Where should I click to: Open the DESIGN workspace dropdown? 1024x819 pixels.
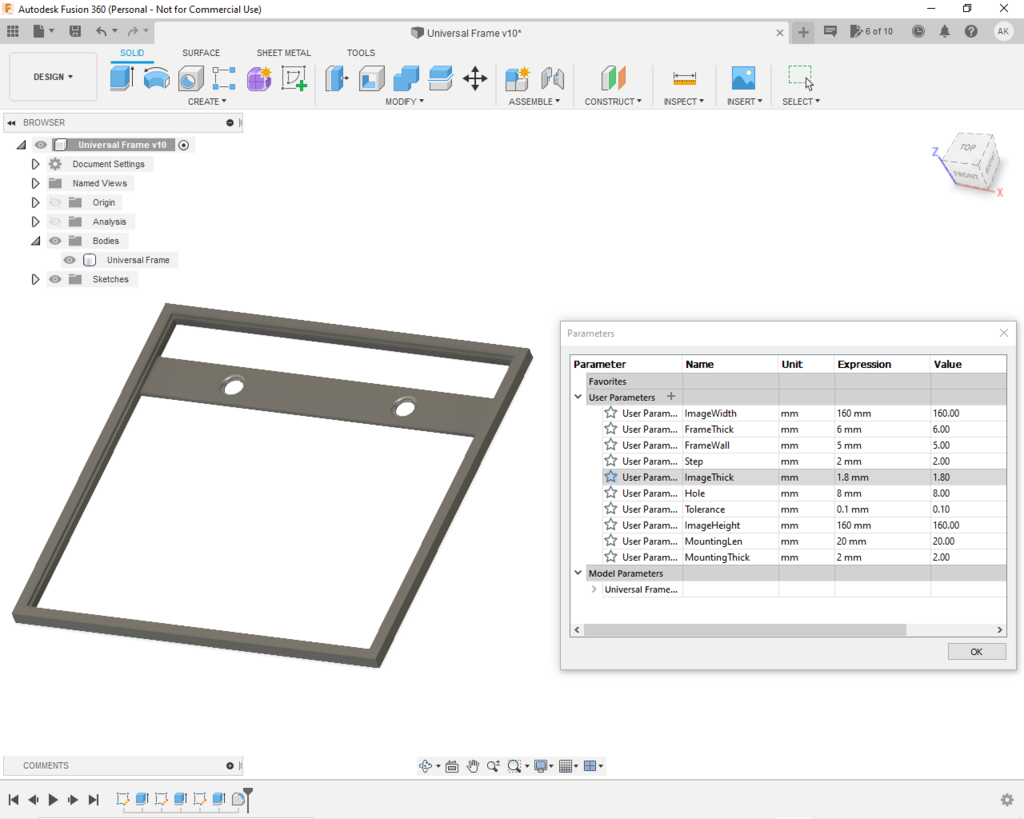coord(53,77)
